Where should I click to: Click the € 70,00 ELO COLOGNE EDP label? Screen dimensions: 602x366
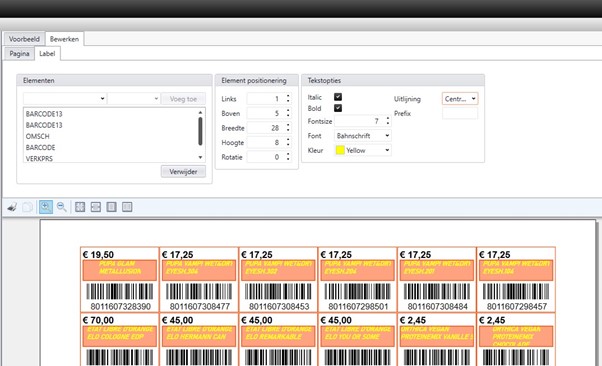[119, 340]
